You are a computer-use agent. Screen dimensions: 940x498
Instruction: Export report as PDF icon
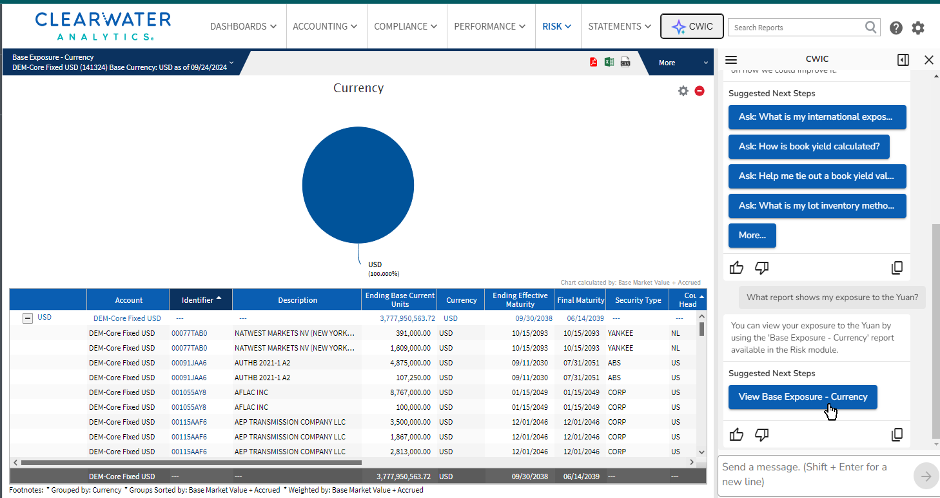(593, 62)
